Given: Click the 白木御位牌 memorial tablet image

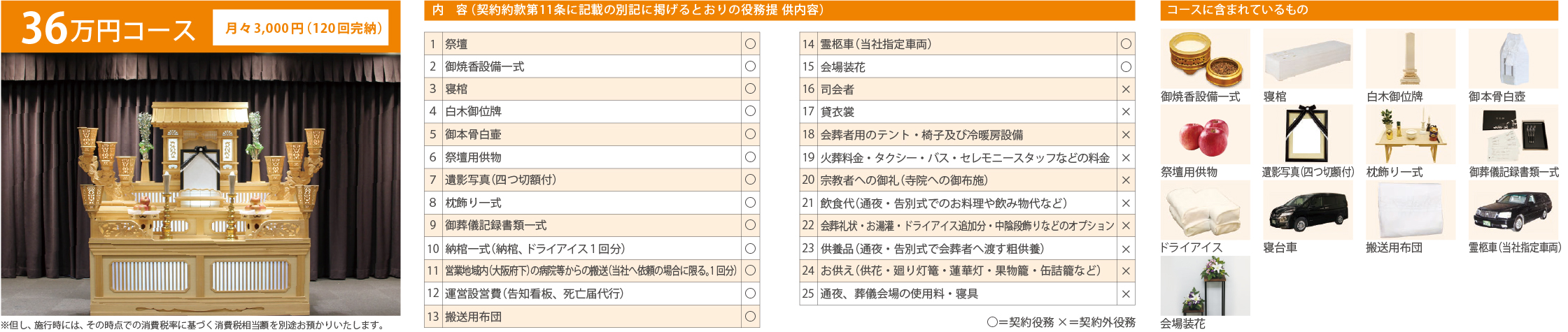Looking at the screenshot, I should point(1411,59).
